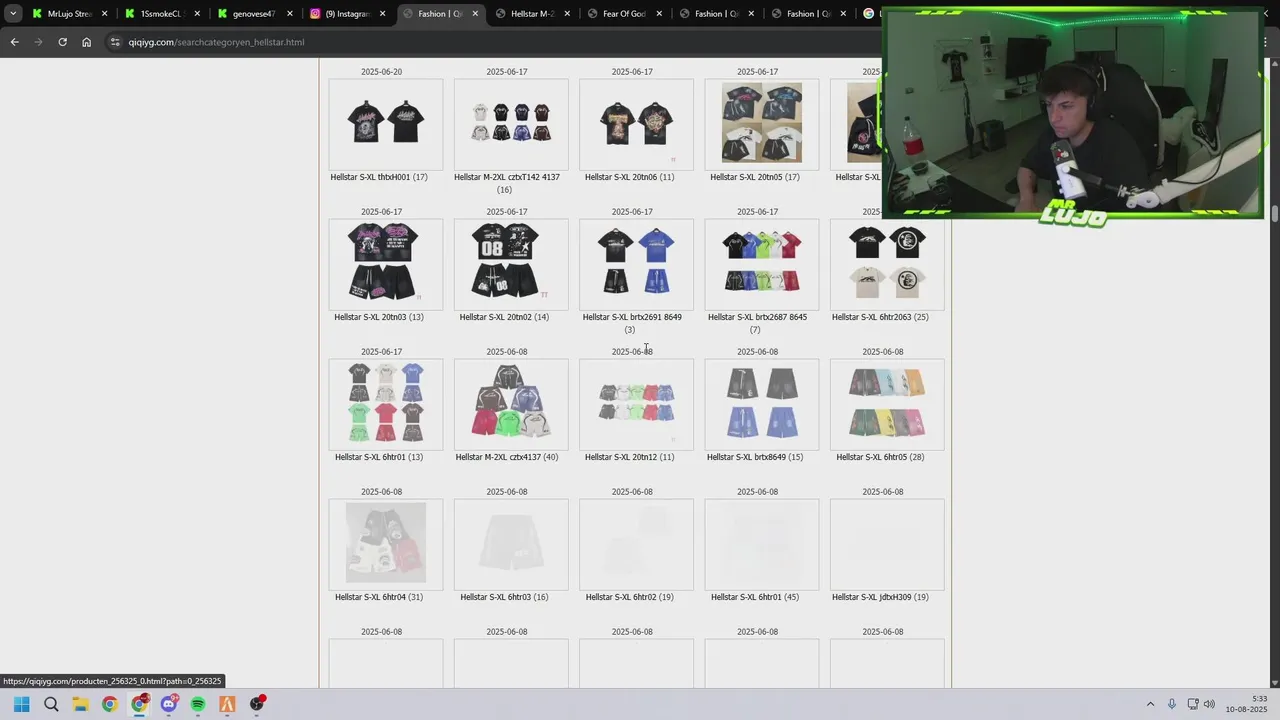Viewport: 1280px width, 720px height.
Task: Open the volume tray icon
Action: point(1209,704)
